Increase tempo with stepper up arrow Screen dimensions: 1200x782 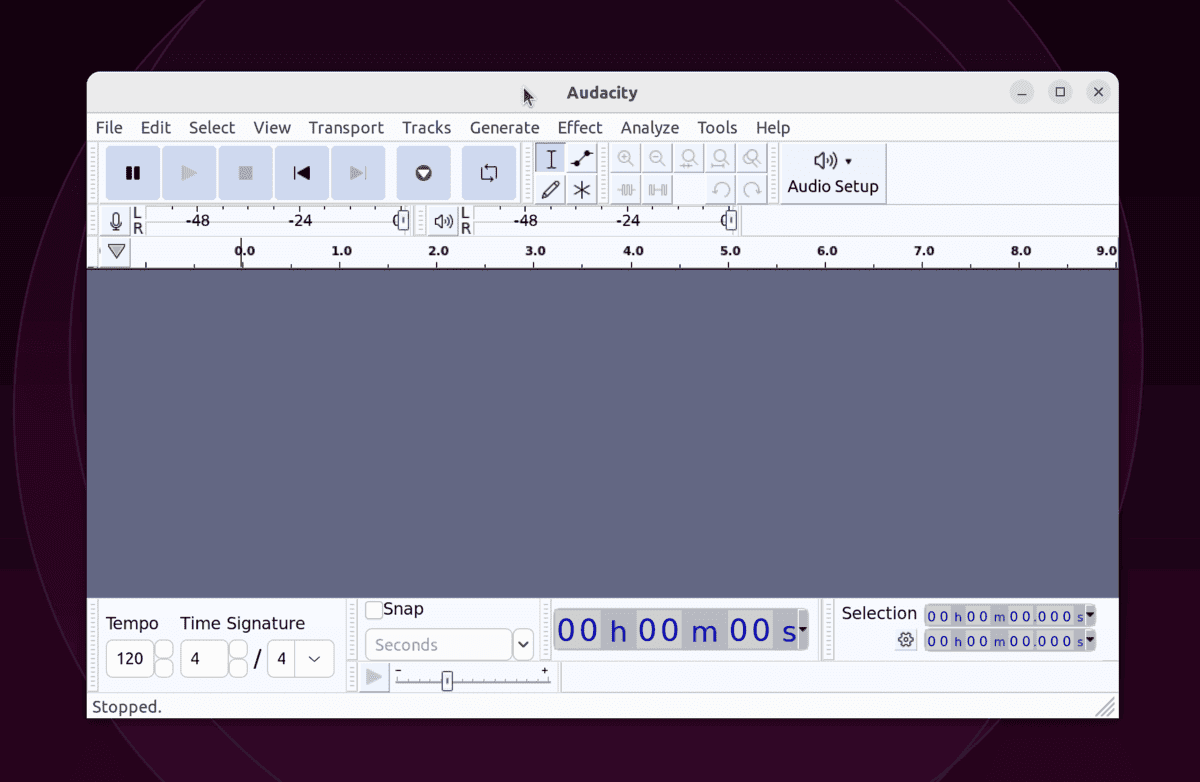tap(164, 650)
